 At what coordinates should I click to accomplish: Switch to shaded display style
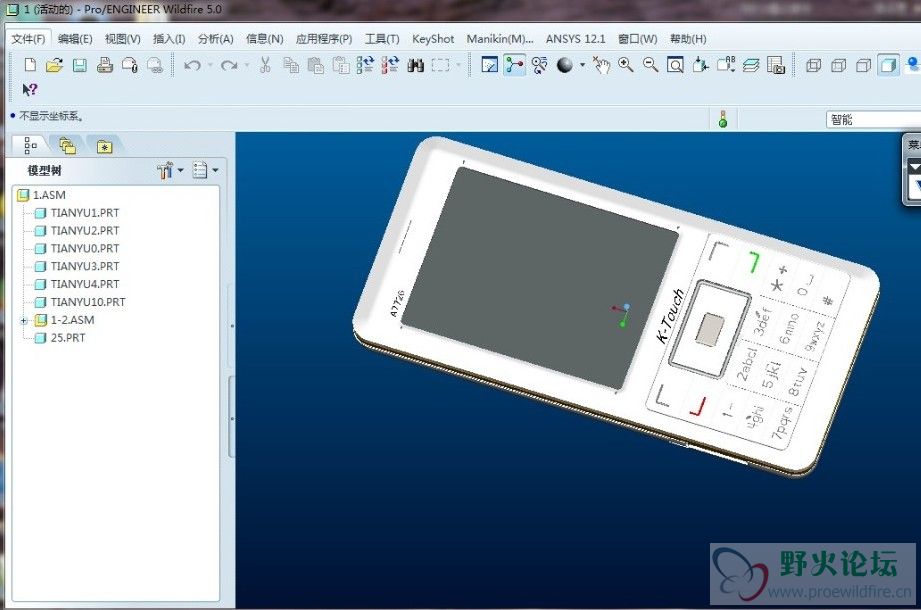coord(888,65)
